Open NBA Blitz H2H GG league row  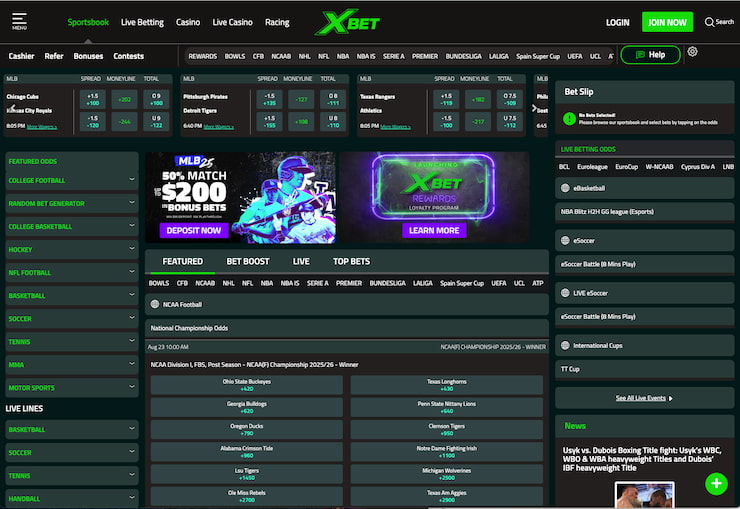pyautogui.click(x=645, y=212)
